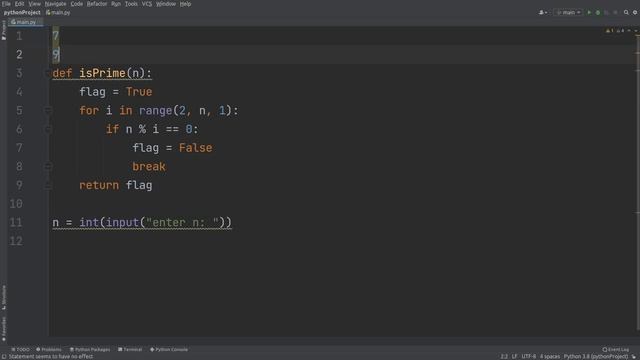
Task: Change the LF line separator setting
Action: [x=515, y=357]
